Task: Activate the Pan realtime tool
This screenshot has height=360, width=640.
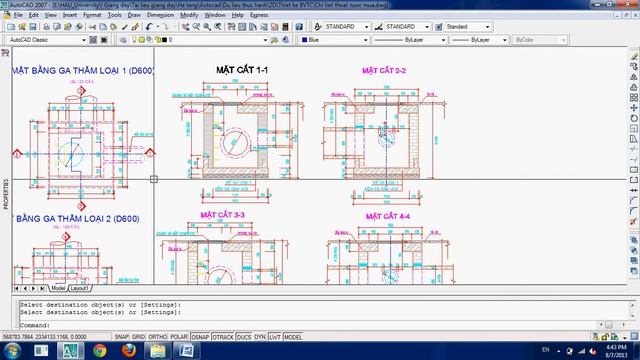Action: (x=185, y=27)
